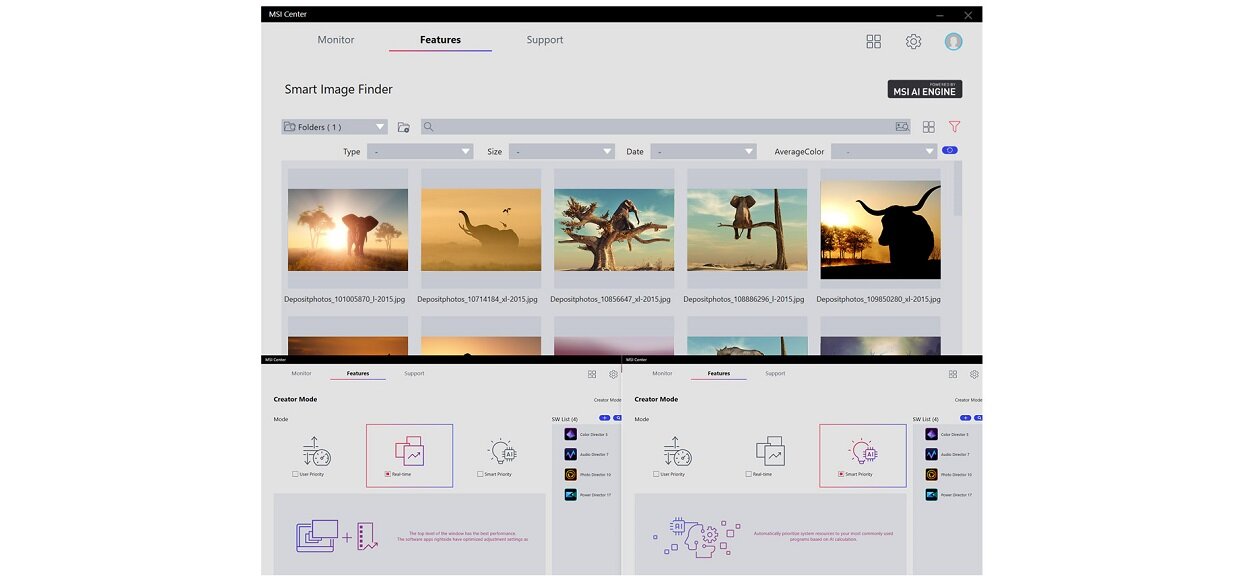Check Smart Priority box in left Creator Mode panel
1250x581 pixels.
(480, 474)
